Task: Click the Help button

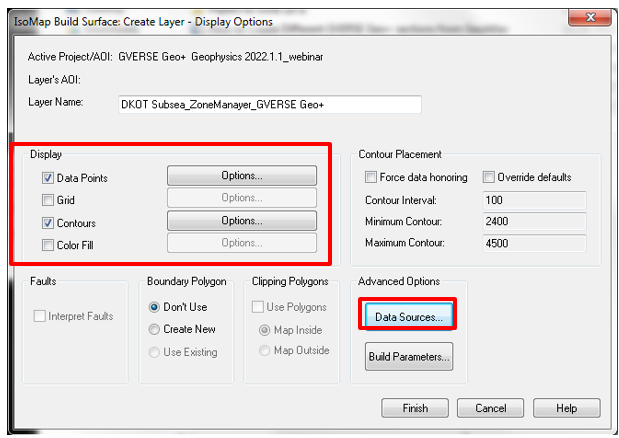Action: point(566,408)
